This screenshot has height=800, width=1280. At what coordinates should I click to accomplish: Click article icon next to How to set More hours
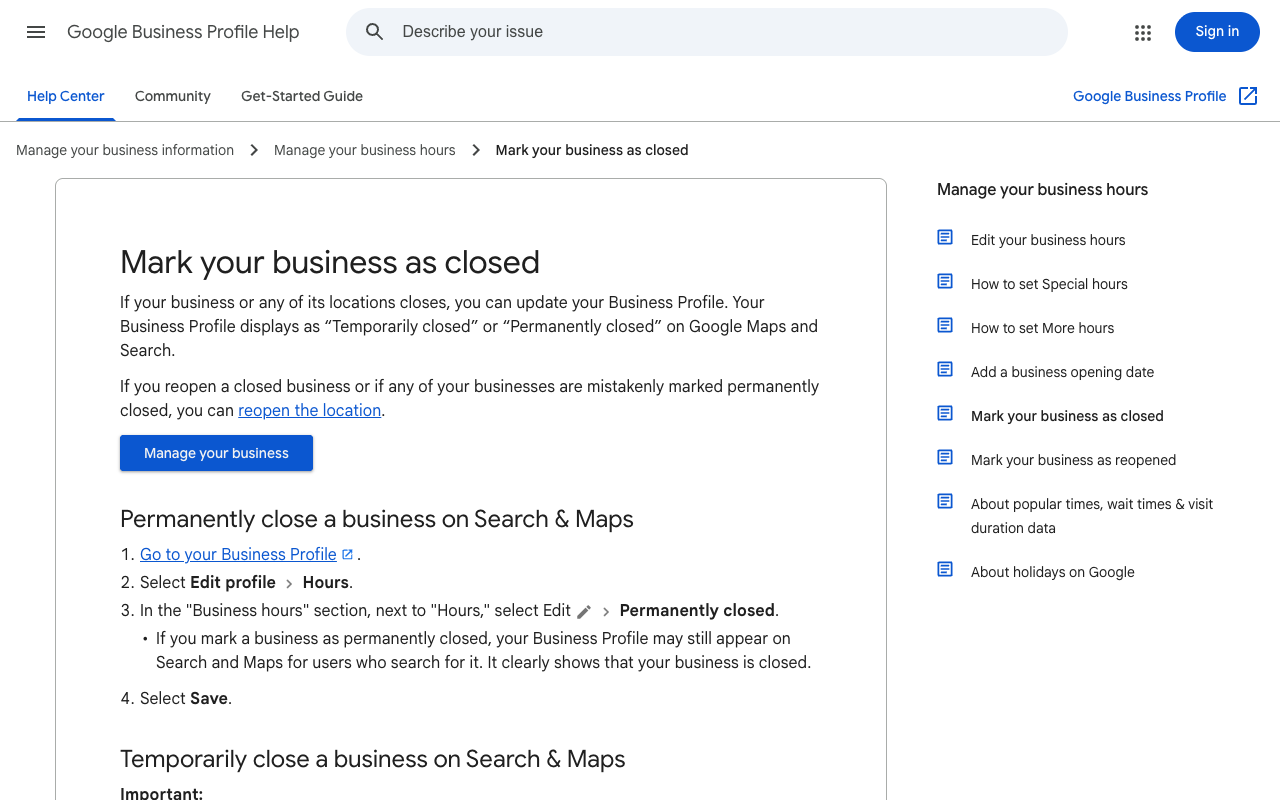click(x=945, y=325)
